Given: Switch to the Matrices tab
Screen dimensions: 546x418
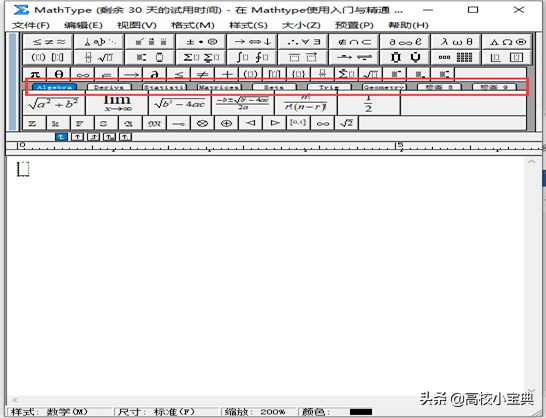Looking at the screenshot, I should pyautogui.click(x=219, y=87).
